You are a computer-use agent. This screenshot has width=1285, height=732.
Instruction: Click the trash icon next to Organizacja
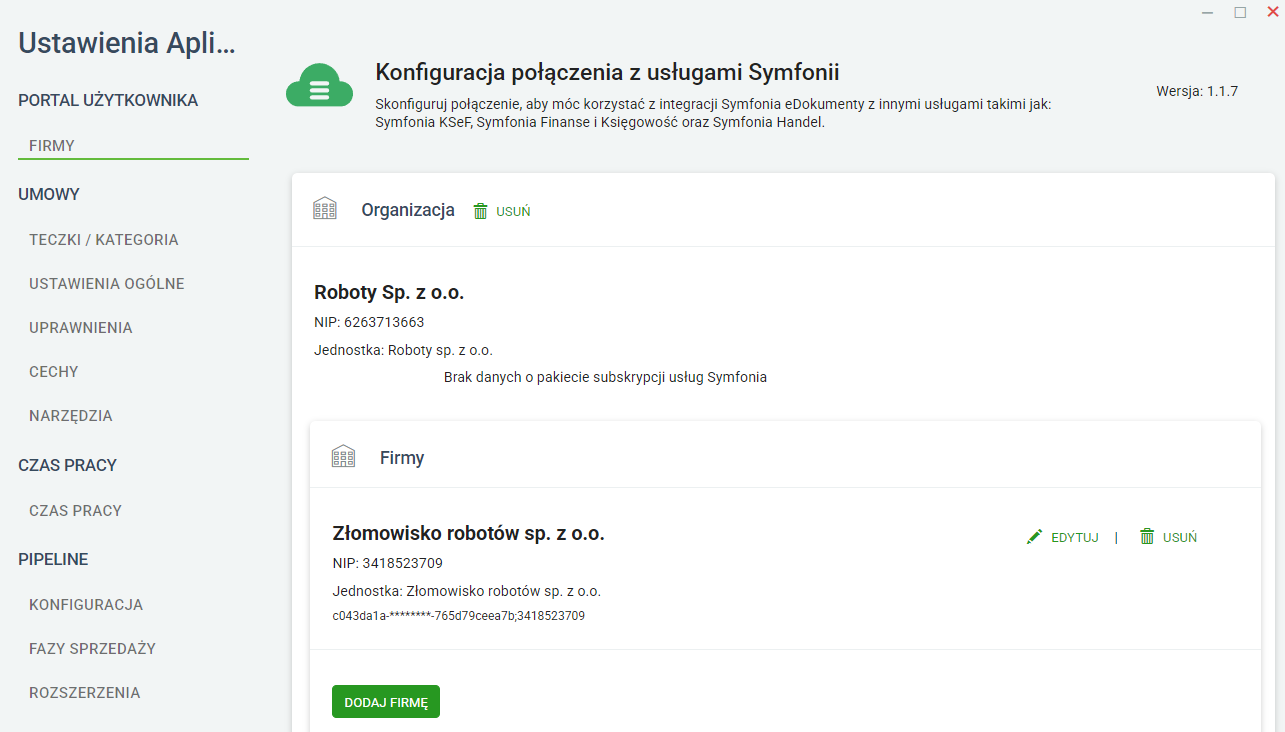(481, 211)
